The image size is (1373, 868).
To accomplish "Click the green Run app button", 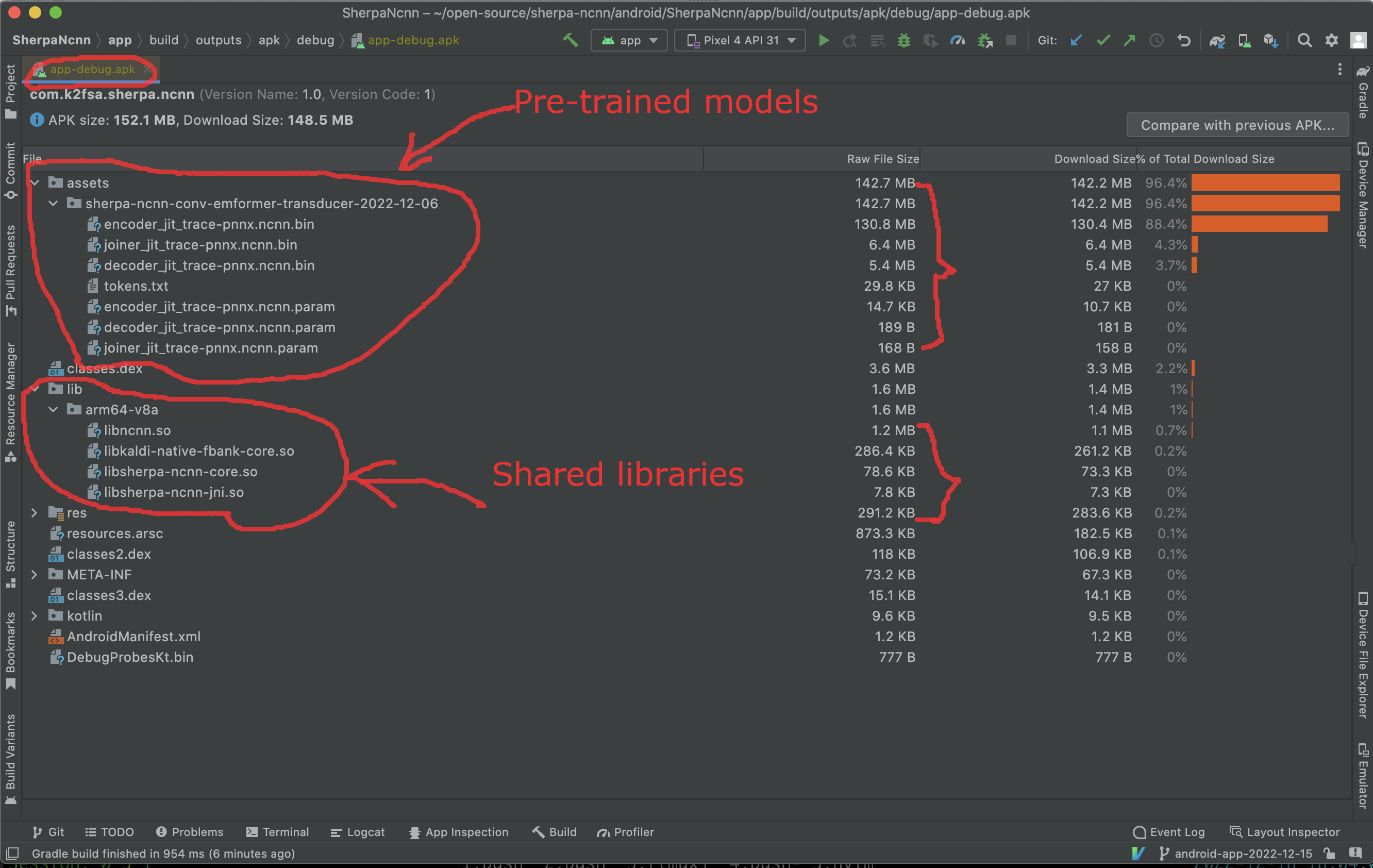I will coord(824,41).
